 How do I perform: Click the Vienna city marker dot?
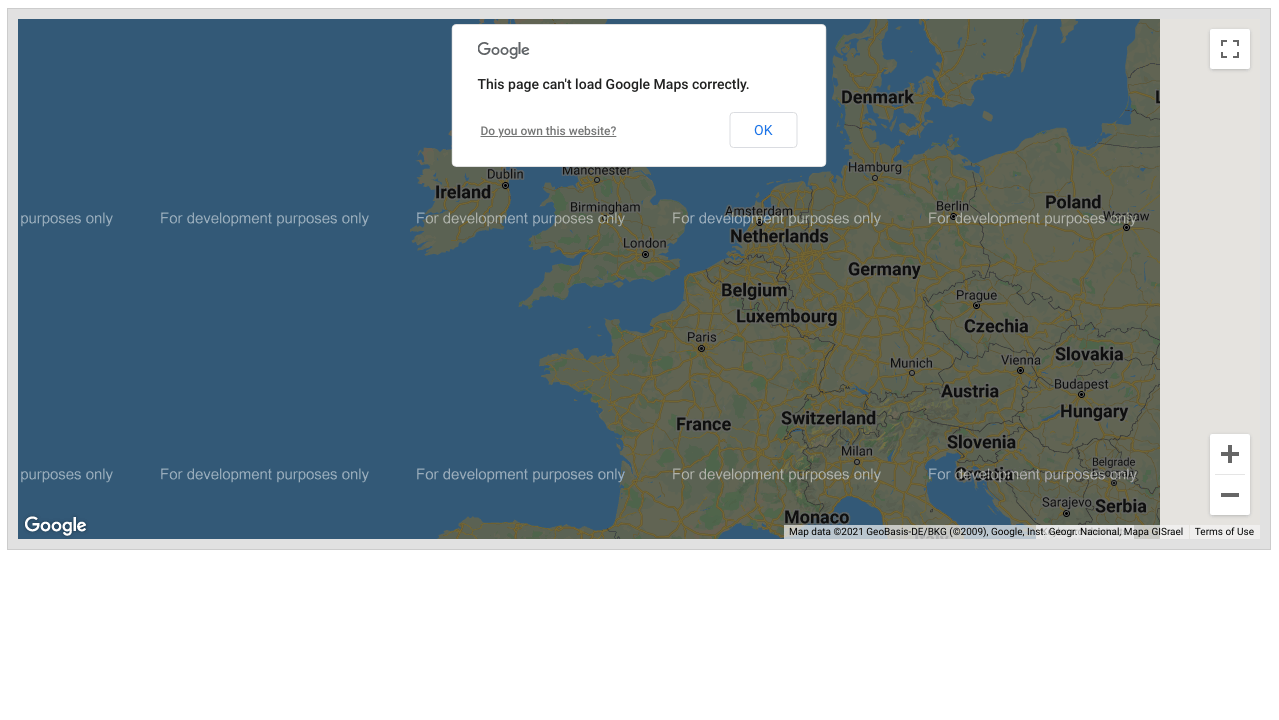1020,370
